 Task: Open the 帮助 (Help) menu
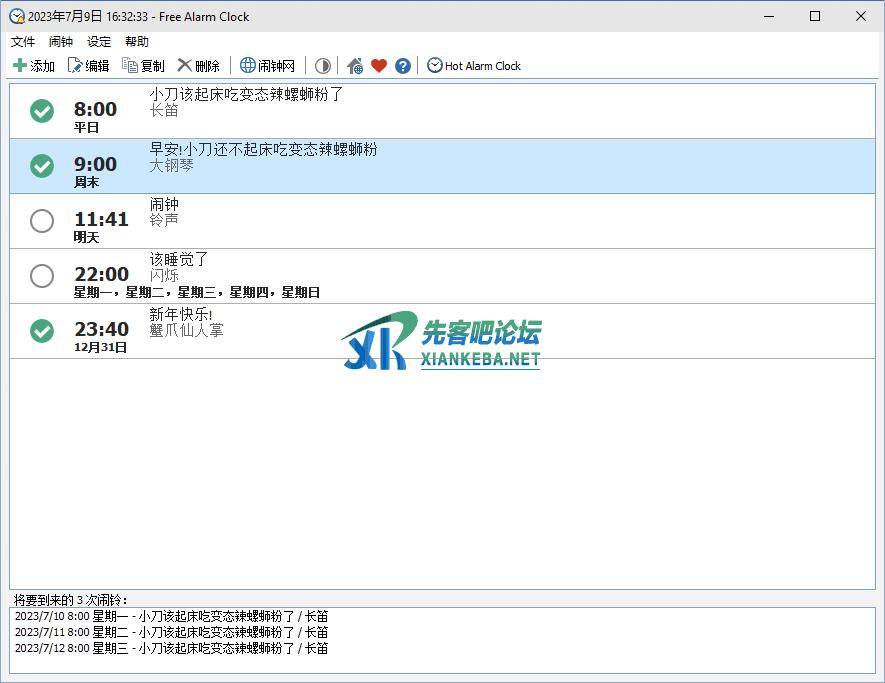[x=137, y=42]
